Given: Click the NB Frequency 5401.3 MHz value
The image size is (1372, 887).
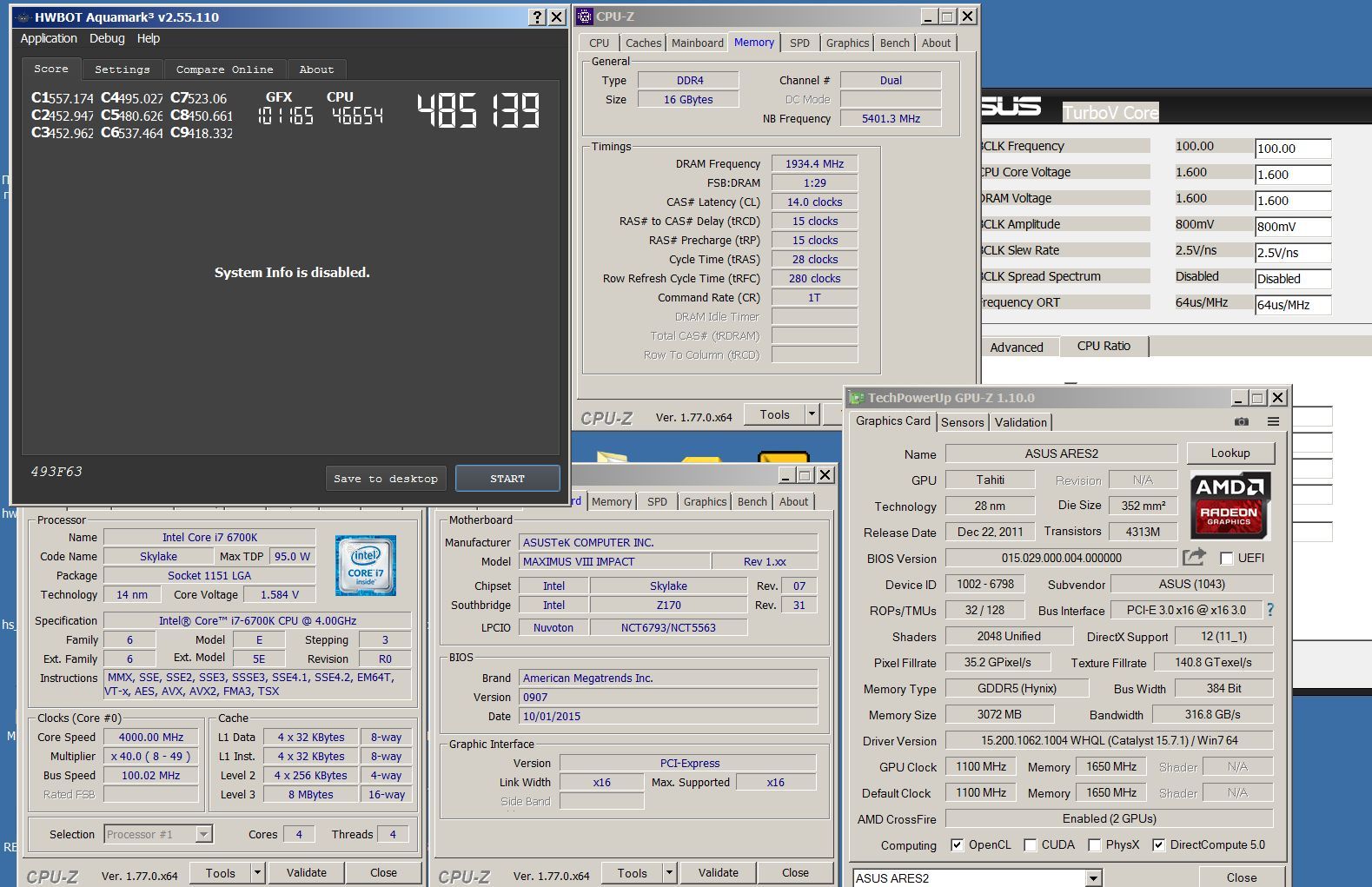Looking at the screenshot, I should [891, 118].
